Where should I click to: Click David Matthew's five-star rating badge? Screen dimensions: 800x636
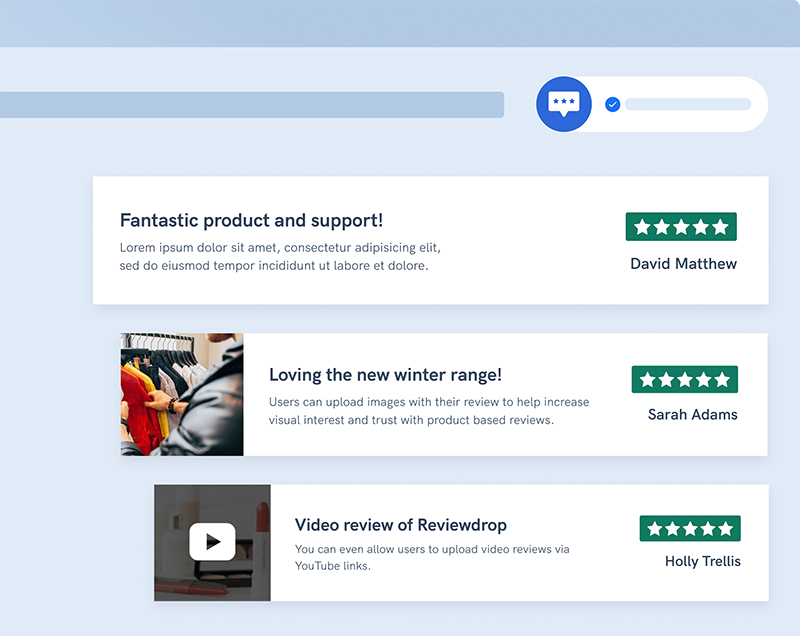point(681,227)
